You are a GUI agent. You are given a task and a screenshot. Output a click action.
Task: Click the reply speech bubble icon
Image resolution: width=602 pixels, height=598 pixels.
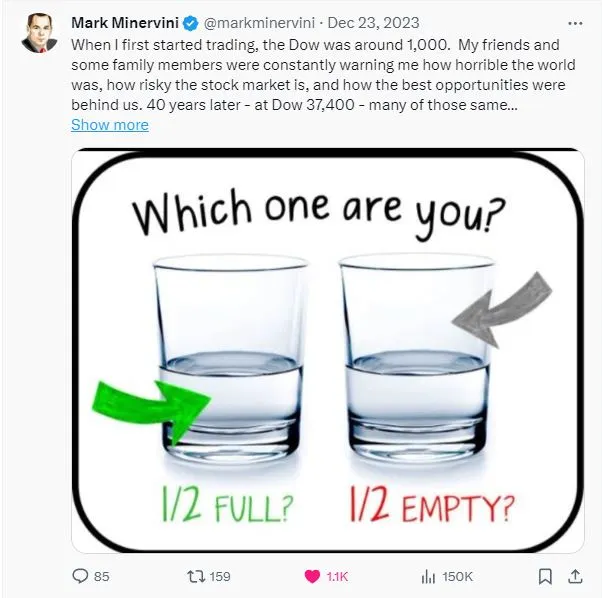[x=80, y=576]
